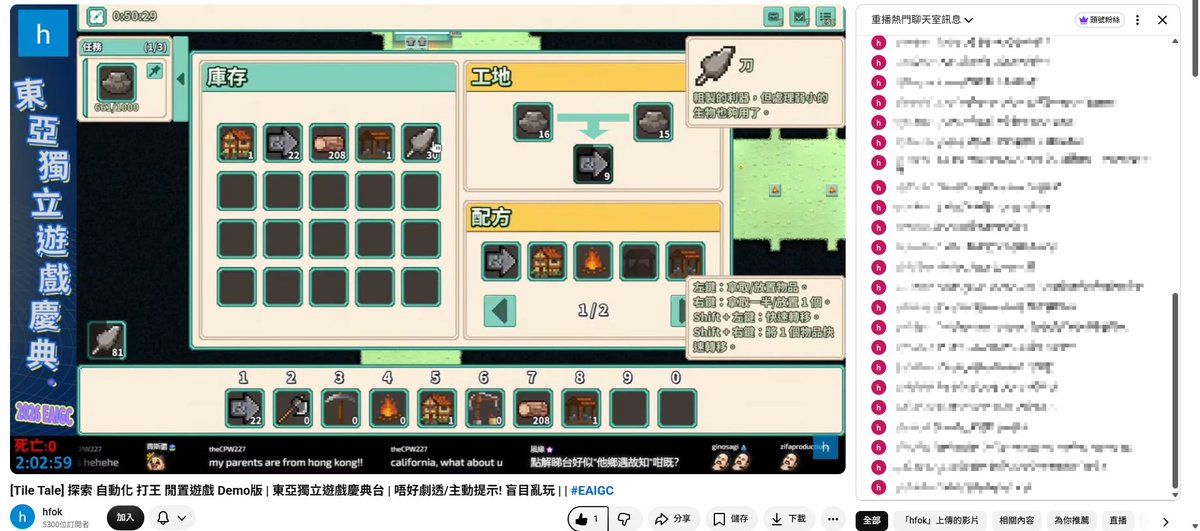The height and width of the screenshot is (531, 1200).
Task: Toggle the notification bell for hfok
Action: coord(163,518)
